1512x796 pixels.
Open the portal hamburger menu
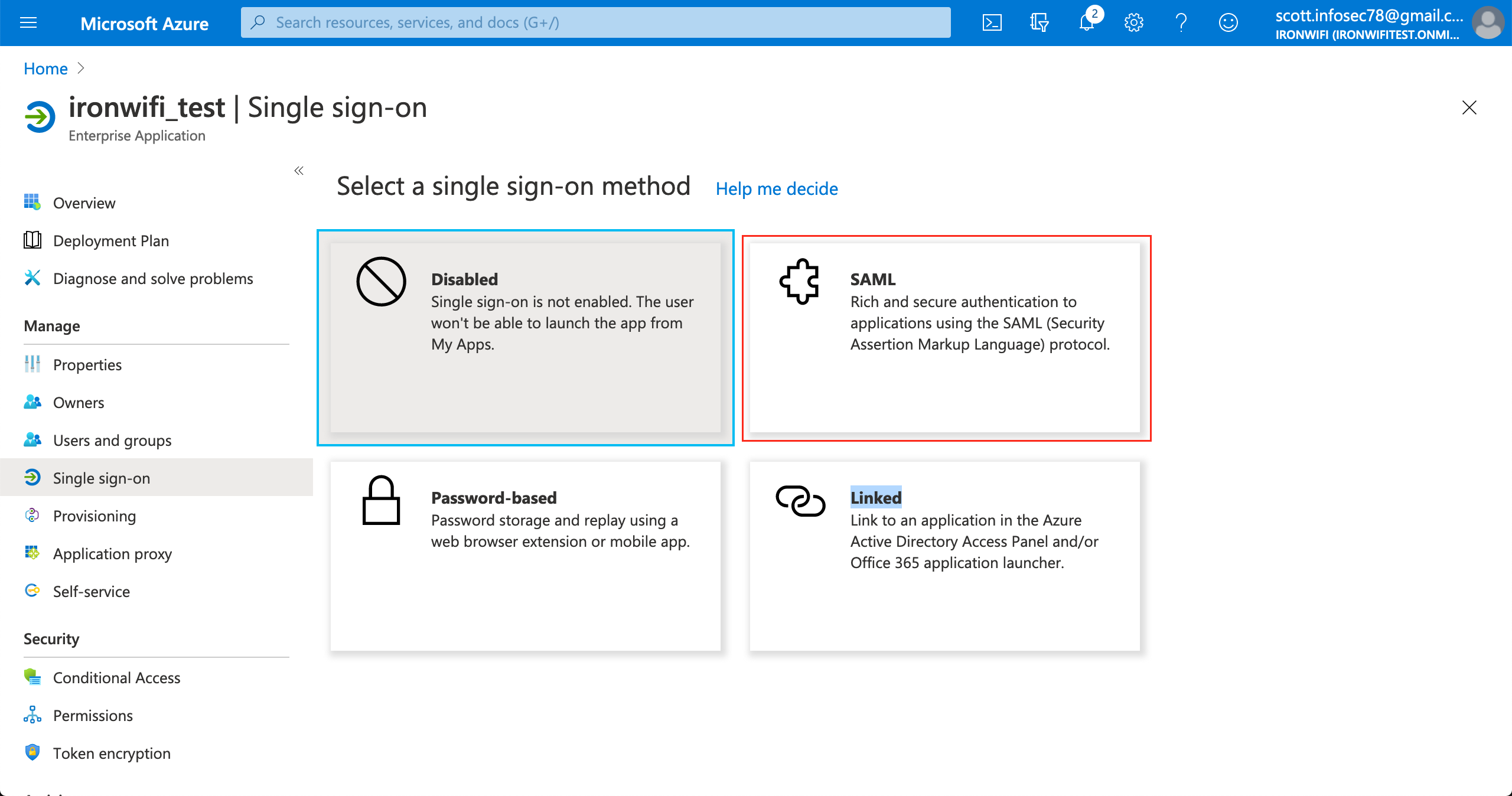pos(28,22)
